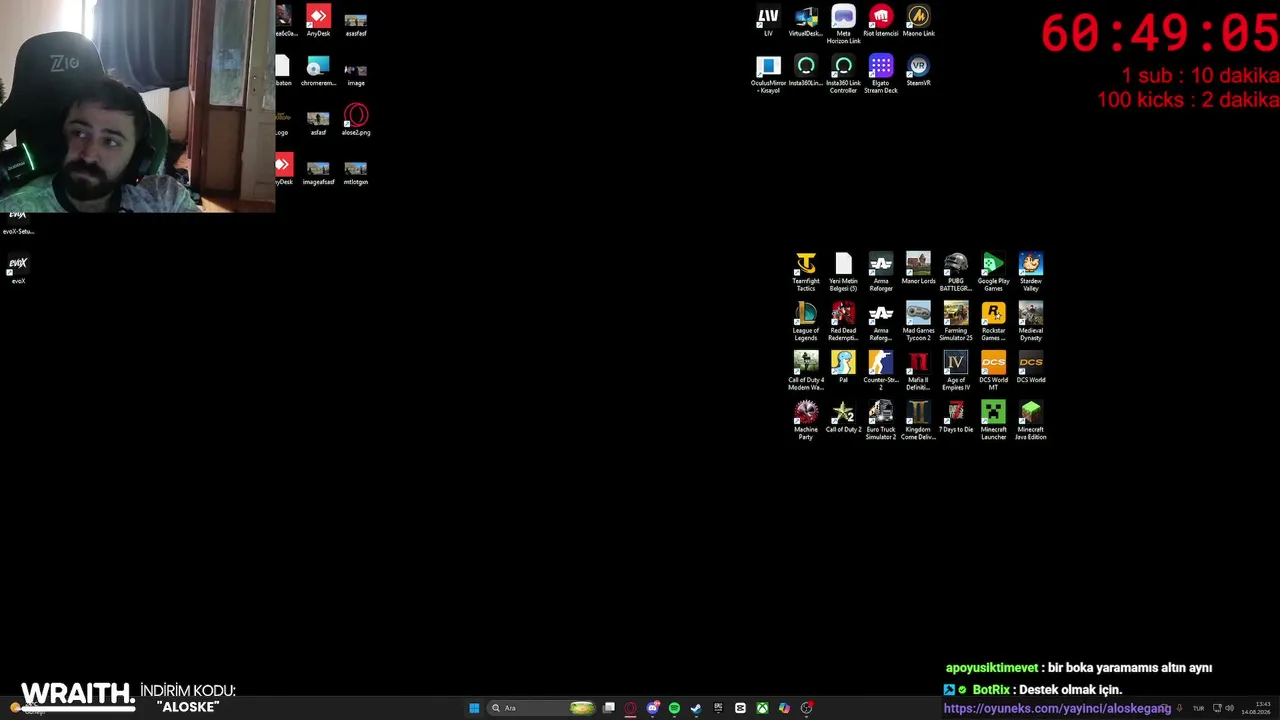Select Kingdom Come Deliverance shortcut
The height and width of the screenshot is (720, 1280).
pos(918,420)
